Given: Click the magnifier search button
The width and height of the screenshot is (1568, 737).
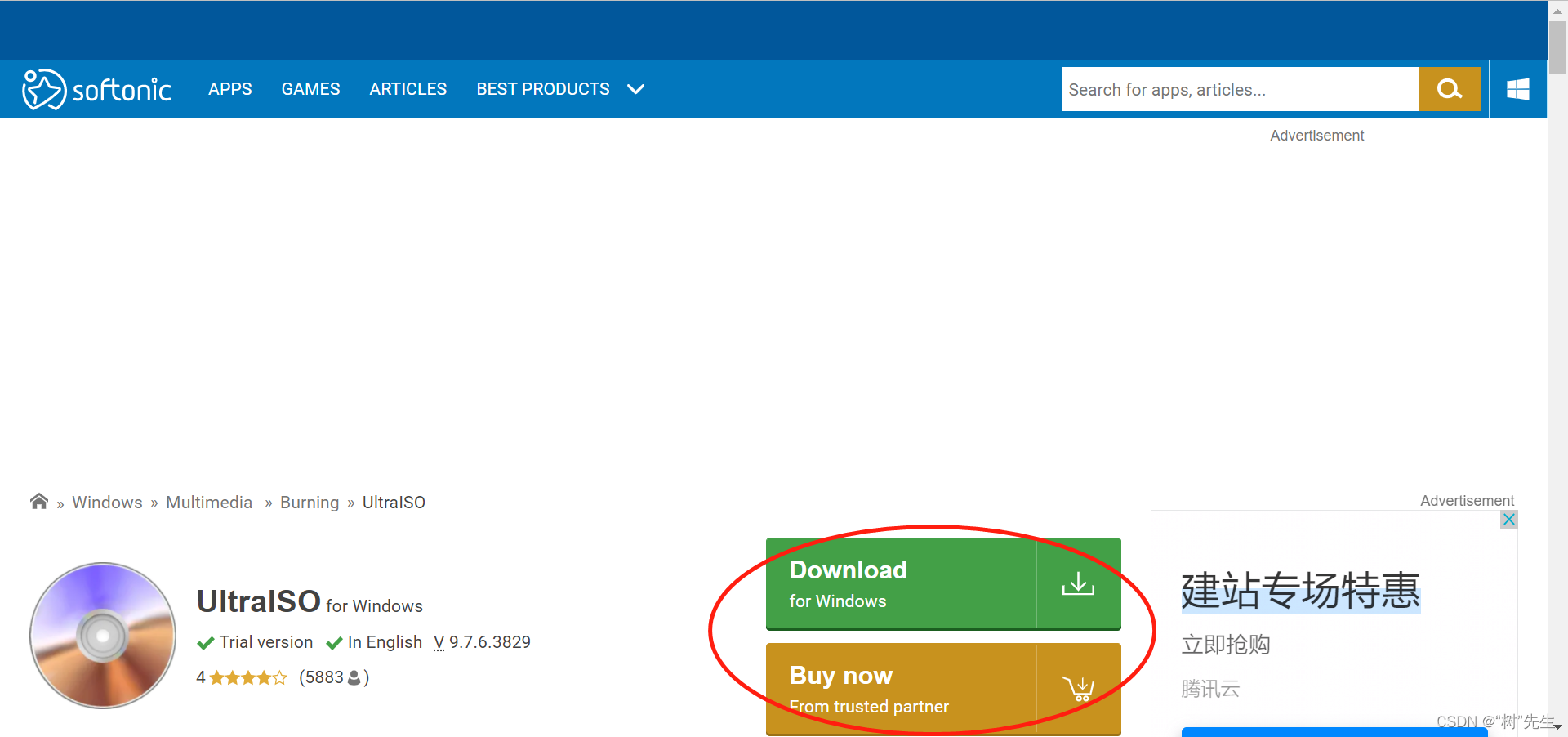Looking at the screenshot, I should click(1449, 89).
